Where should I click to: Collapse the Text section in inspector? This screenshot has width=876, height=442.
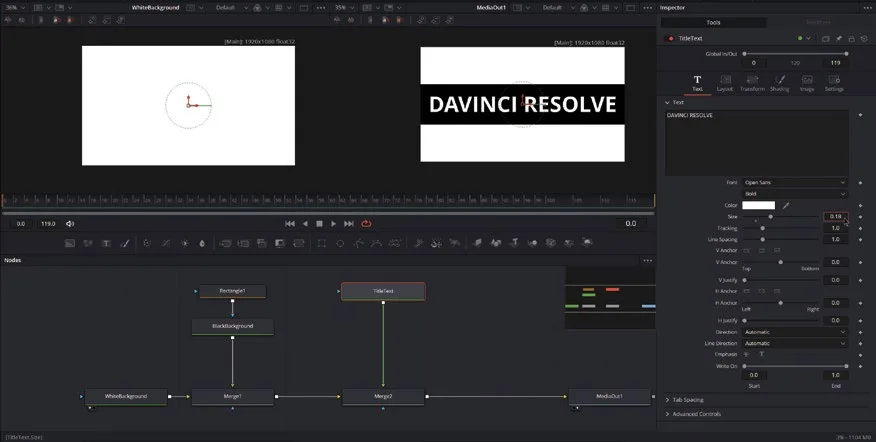click(x=667, y=103)
